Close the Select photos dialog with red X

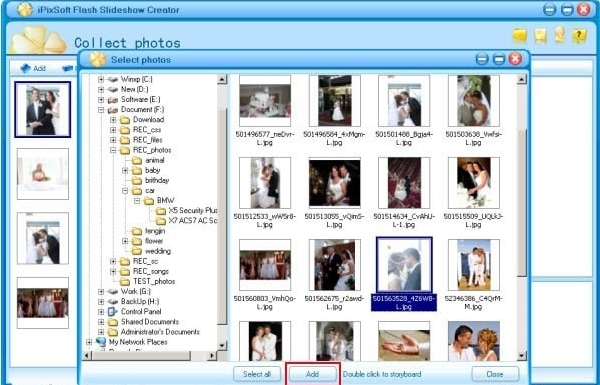(x=515, y=59)
